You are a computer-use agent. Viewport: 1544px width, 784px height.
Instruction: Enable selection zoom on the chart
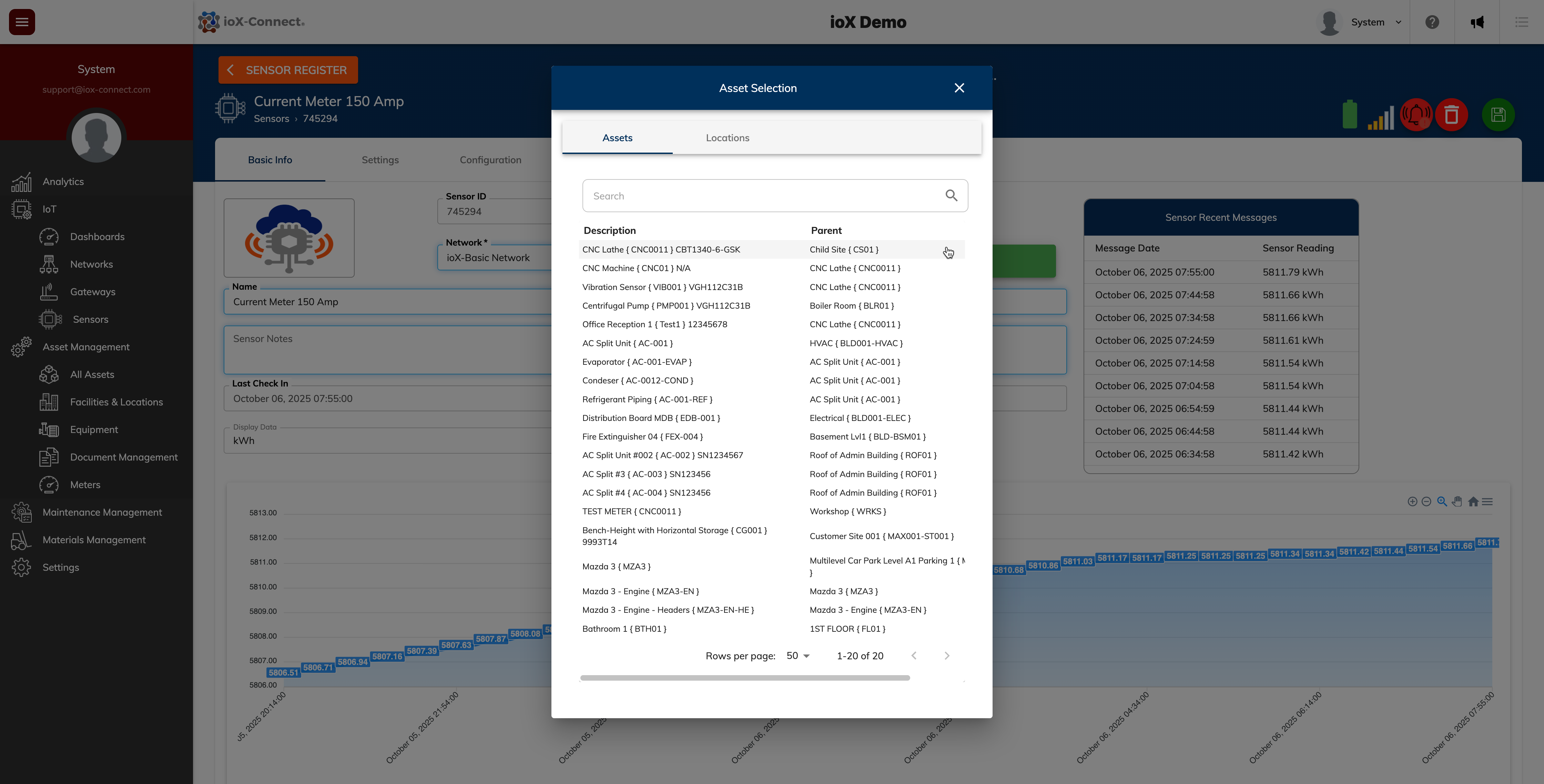click(1442, 501)
